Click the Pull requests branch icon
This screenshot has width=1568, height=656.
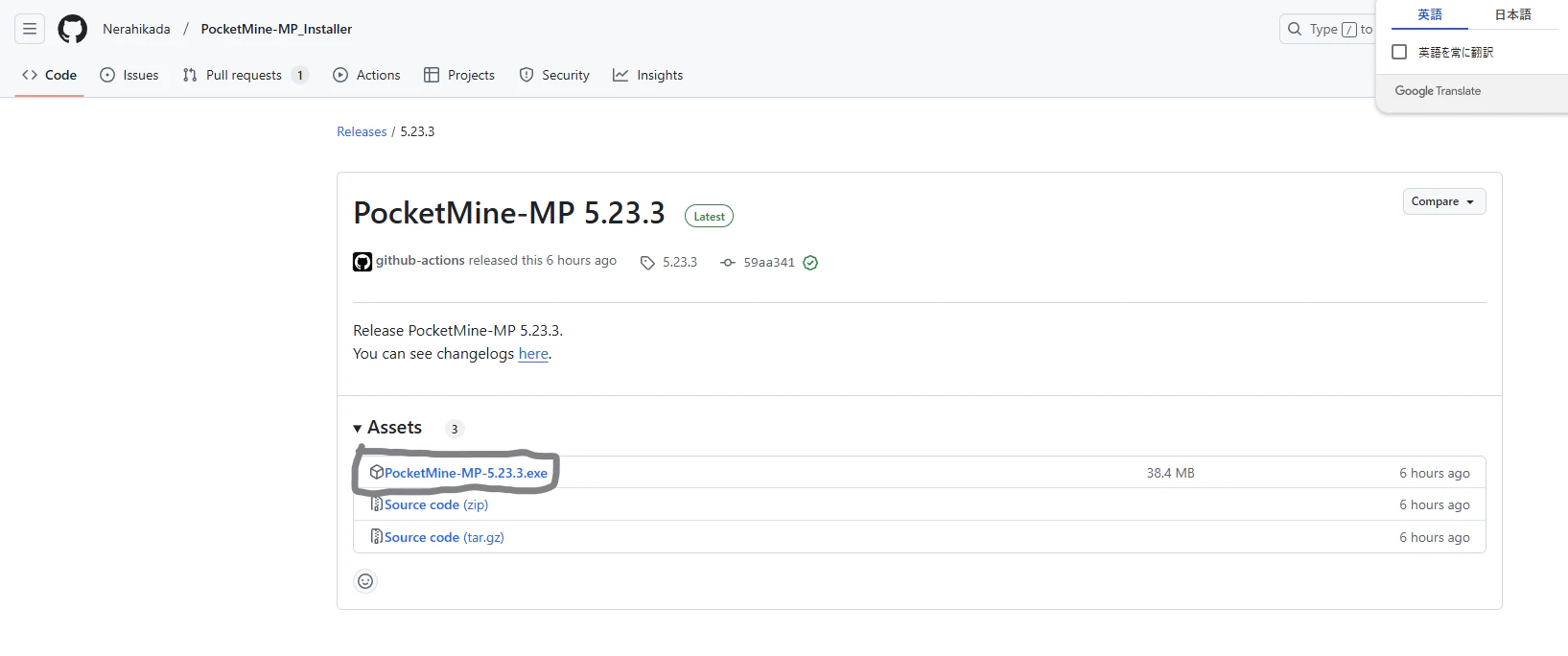tap(190, 75)
